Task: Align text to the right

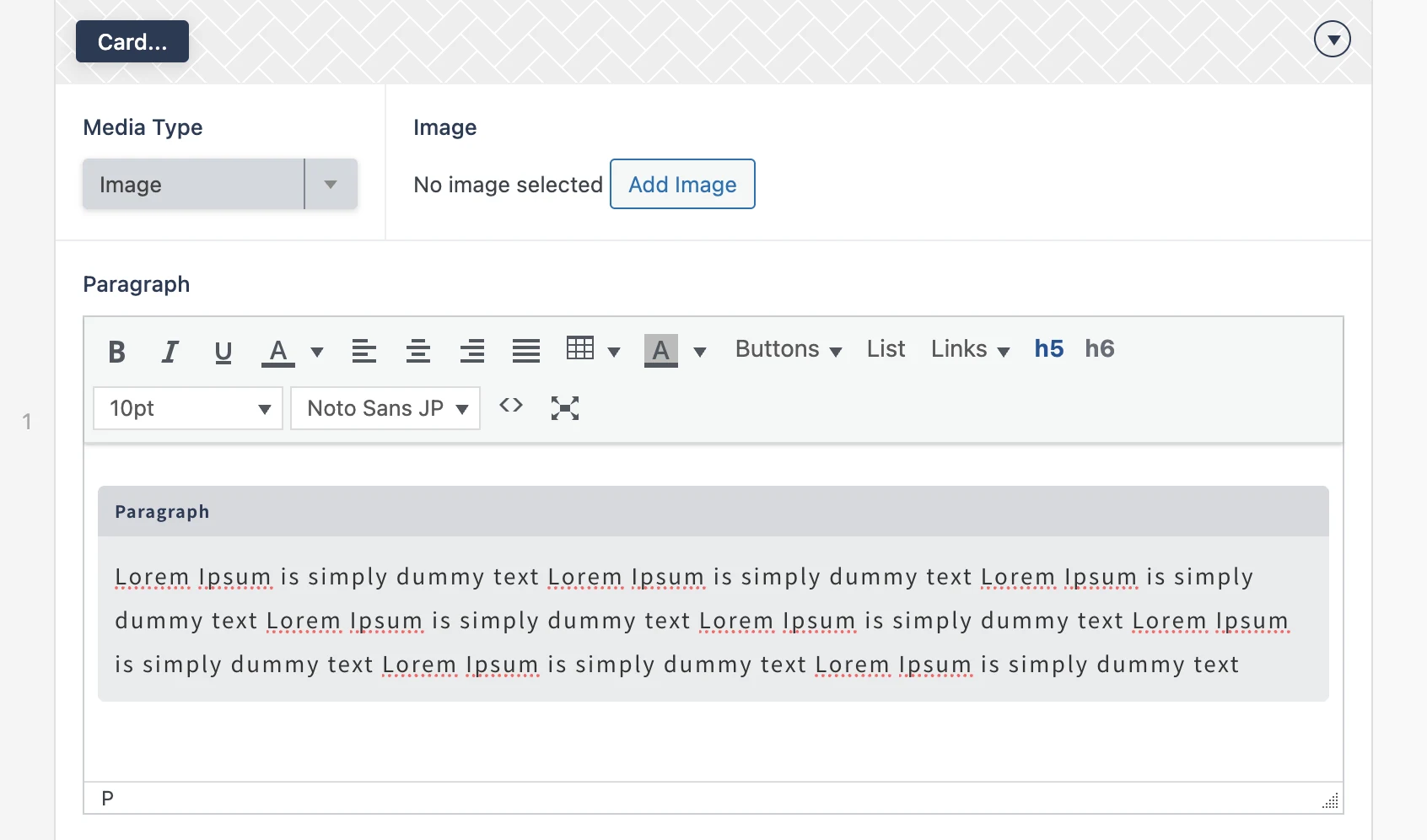Action: [x=472, y=351]
